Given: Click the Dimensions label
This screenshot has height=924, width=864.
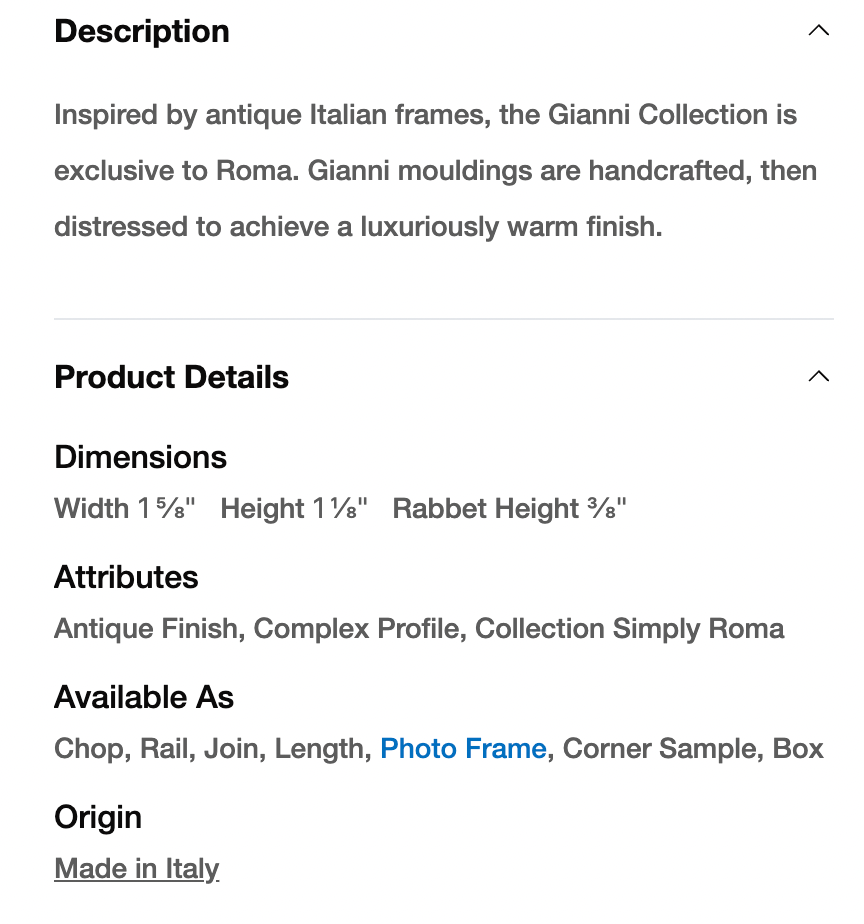Looking at the screenshot, I should coord(140,457).
